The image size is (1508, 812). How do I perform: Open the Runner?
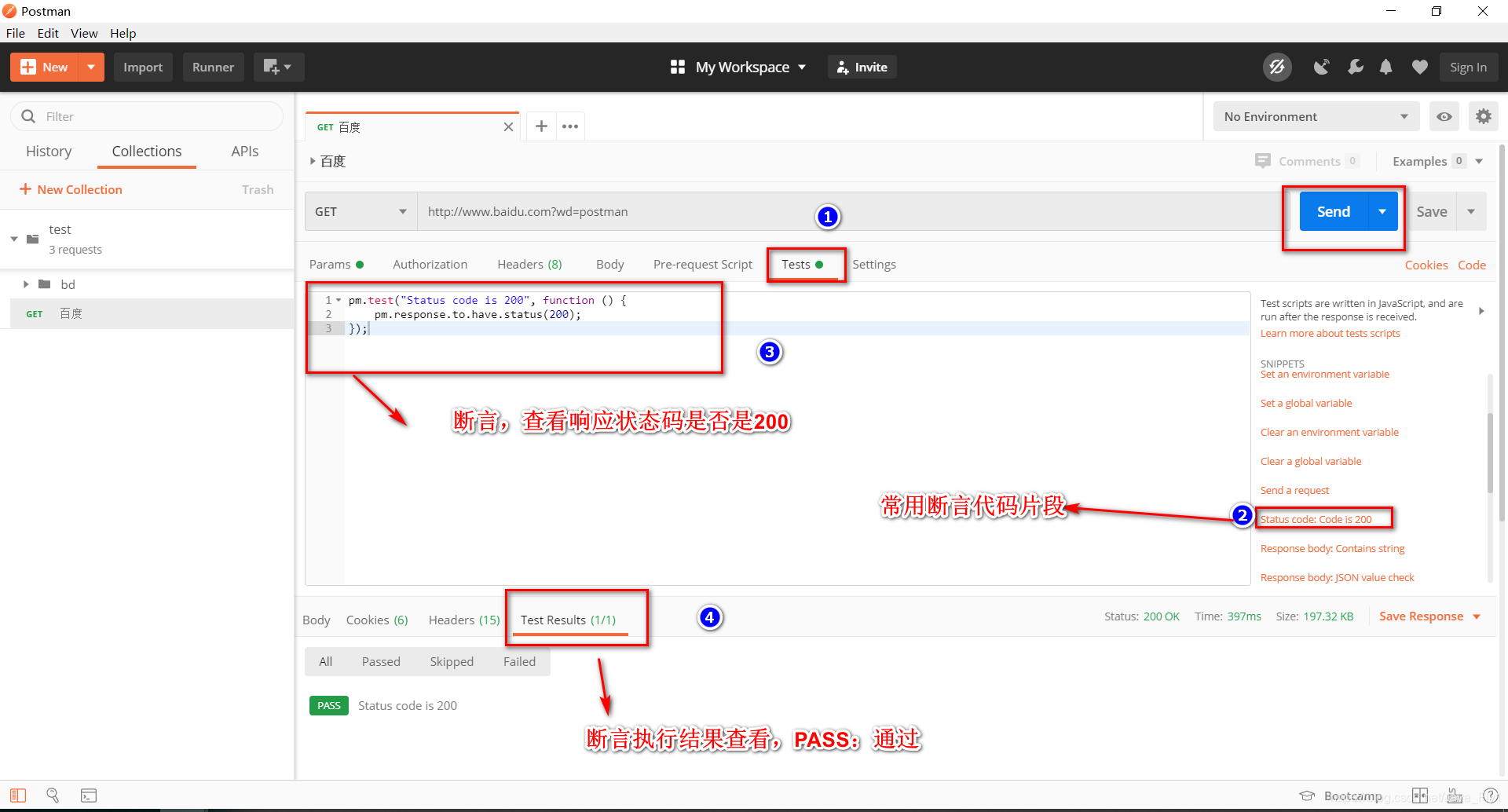pyautogui.click(x=213, y=68)
